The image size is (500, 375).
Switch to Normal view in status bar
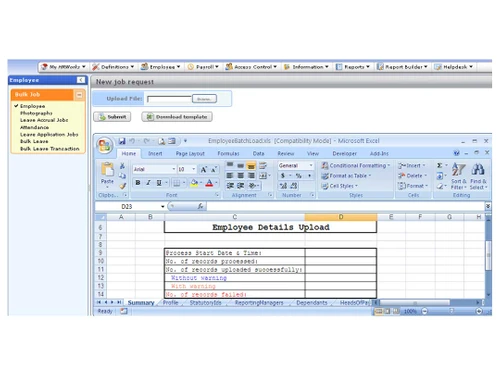pos(379,311)
